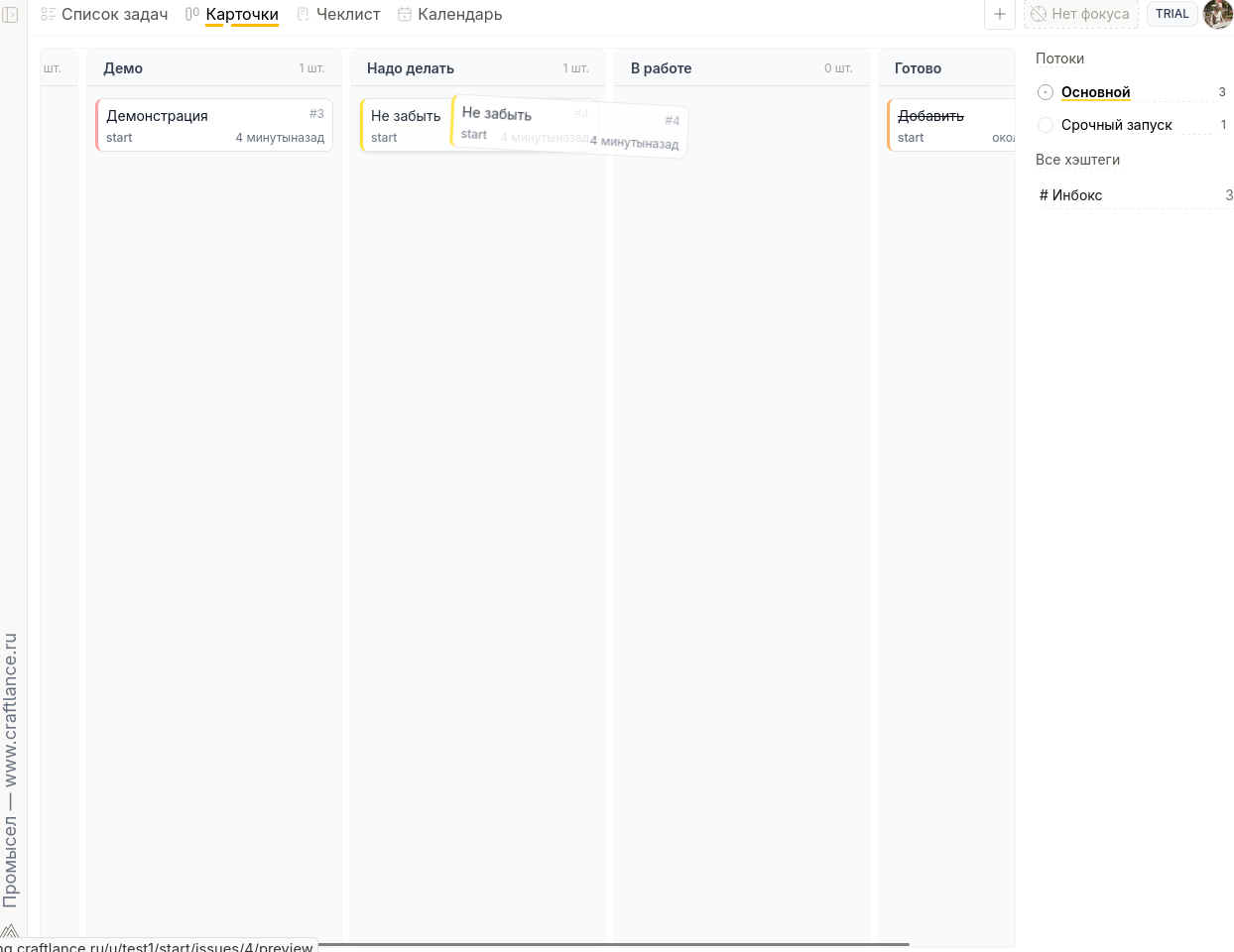Select the Основной stream radio button
The height and width of the screenshot is (952, 1234).
[1046, 92]
